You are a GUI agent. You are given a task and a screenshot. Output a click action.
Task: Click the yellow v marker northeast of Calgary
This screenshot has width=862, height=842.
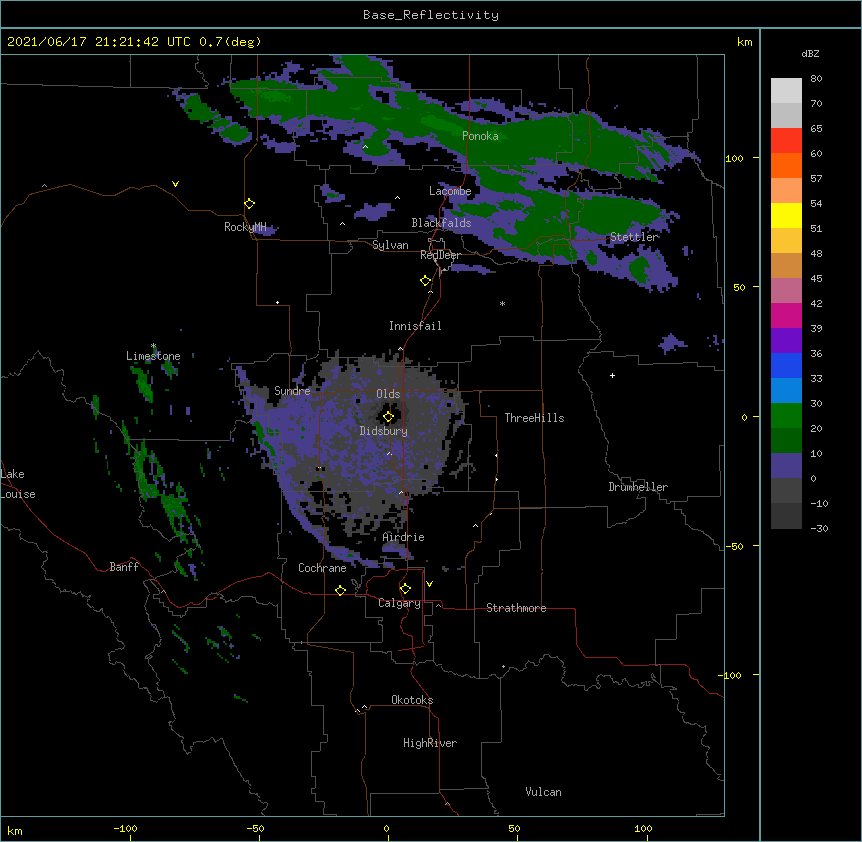(429, 584)
